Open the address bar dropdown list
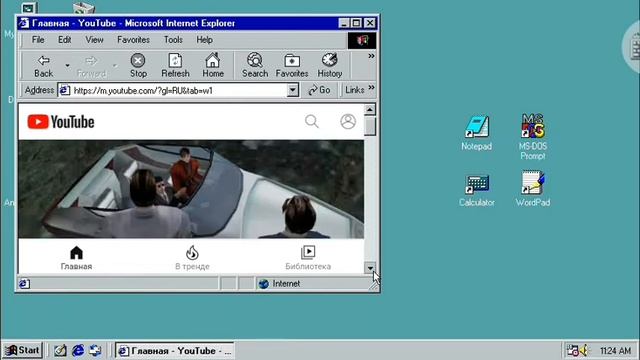Screen dimensions: 640x360 293,90
